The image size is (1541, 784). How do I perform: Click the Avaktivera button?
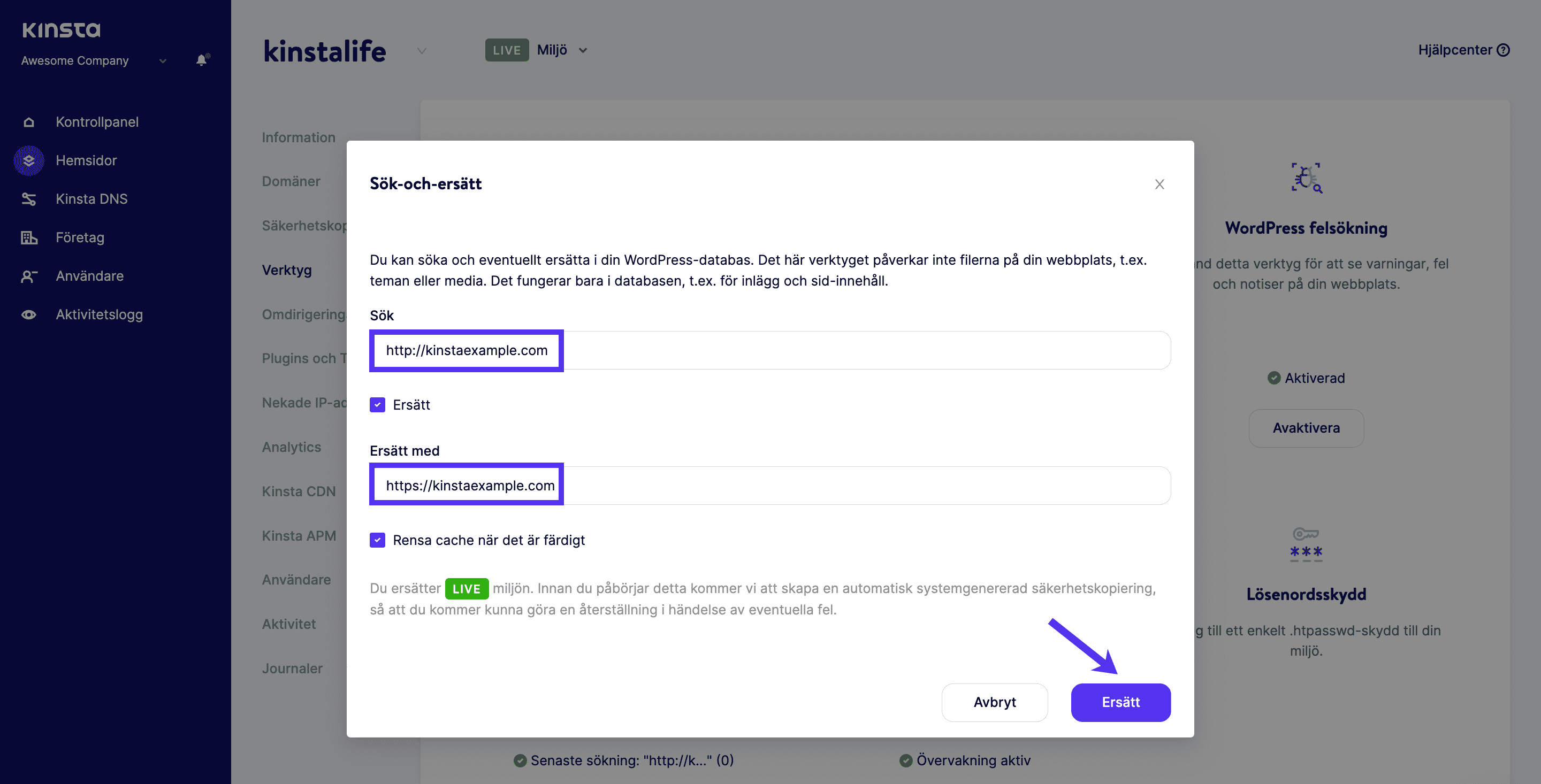coord(1307,428)
